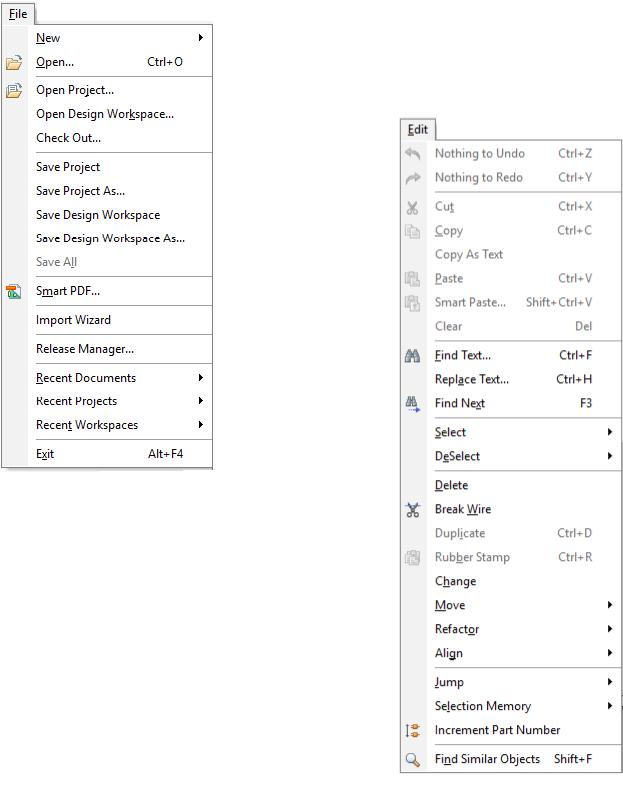This screenshot has height=812, width=623.
Task: Click the Cut scissors icon
Action: pos(413,207)
